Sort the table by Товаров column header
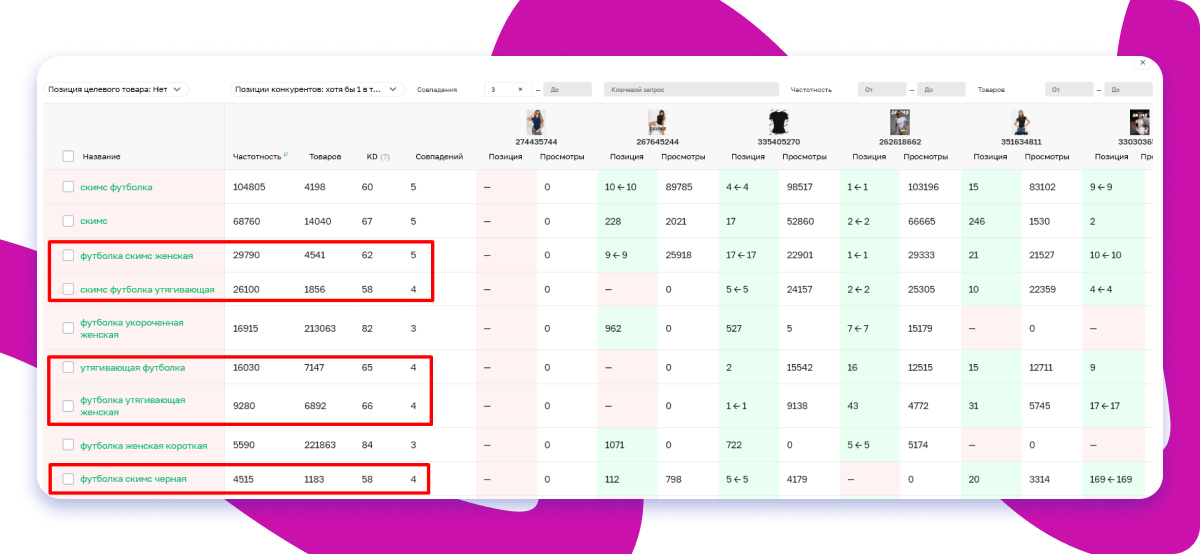The image size is (1200, 554). (x=325, y=157)
